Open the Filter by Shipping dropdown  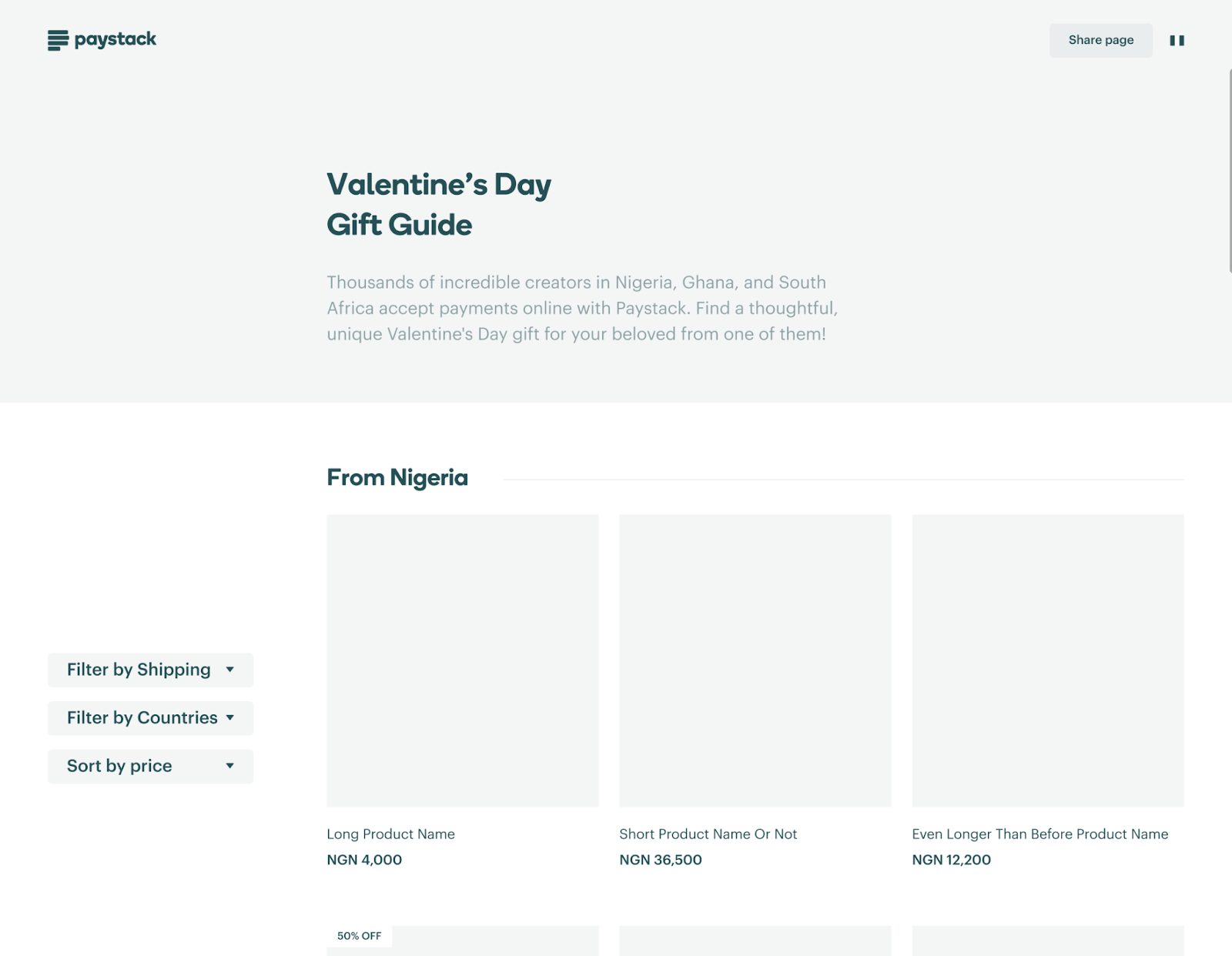150,670
